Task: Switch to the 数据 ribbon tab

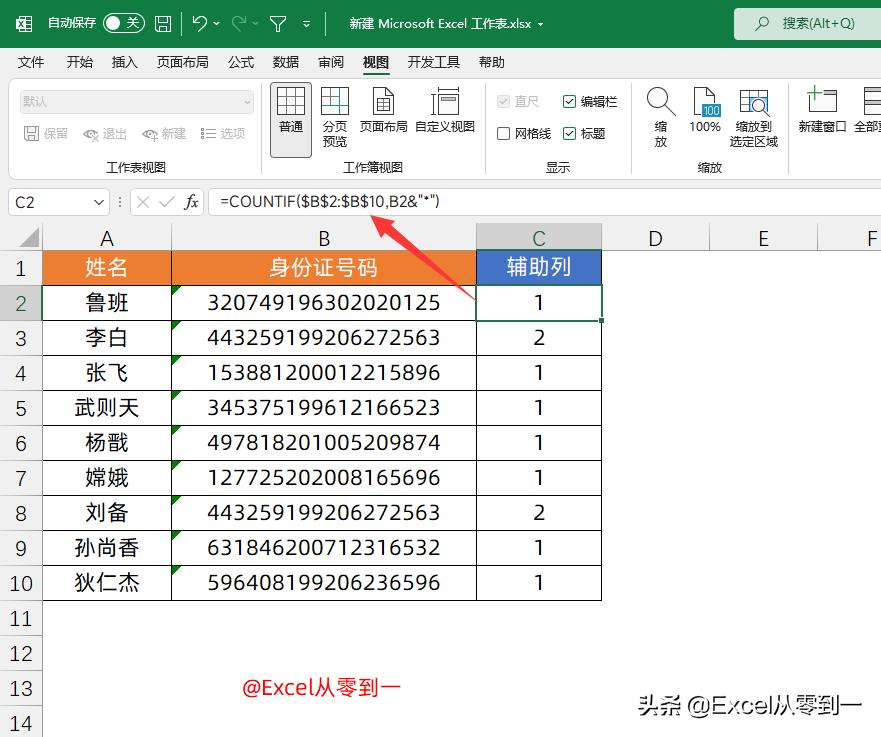Action: click(285, 62)
